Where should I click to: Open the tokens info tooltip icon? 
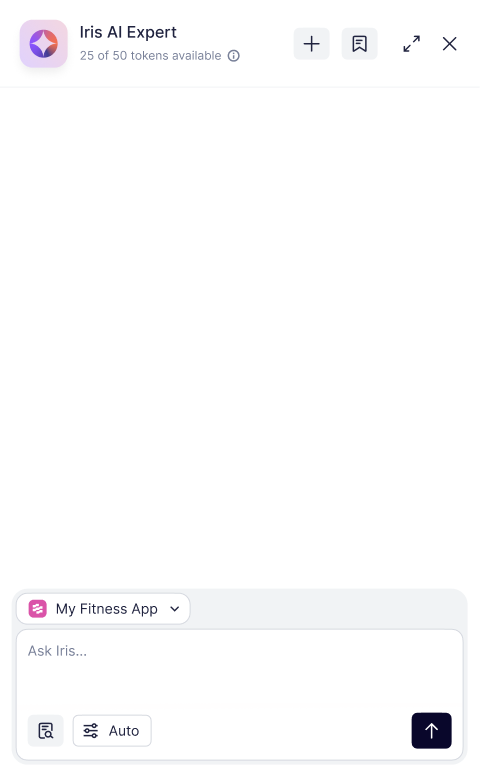[233, 56]
